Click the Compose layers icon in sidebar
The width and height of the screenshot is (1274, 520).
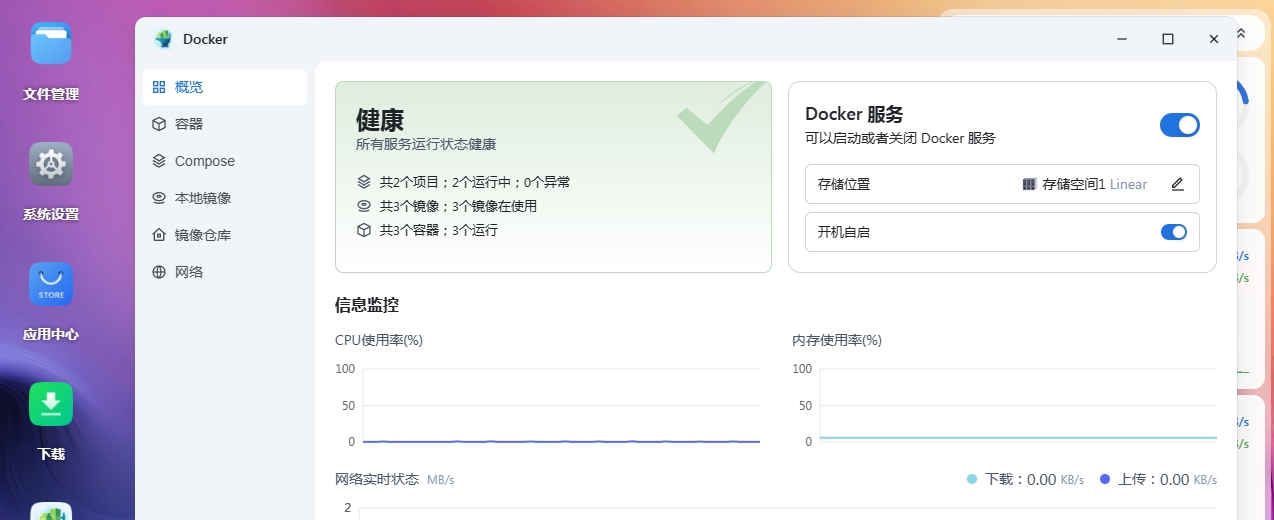click(x=159, y=161)
